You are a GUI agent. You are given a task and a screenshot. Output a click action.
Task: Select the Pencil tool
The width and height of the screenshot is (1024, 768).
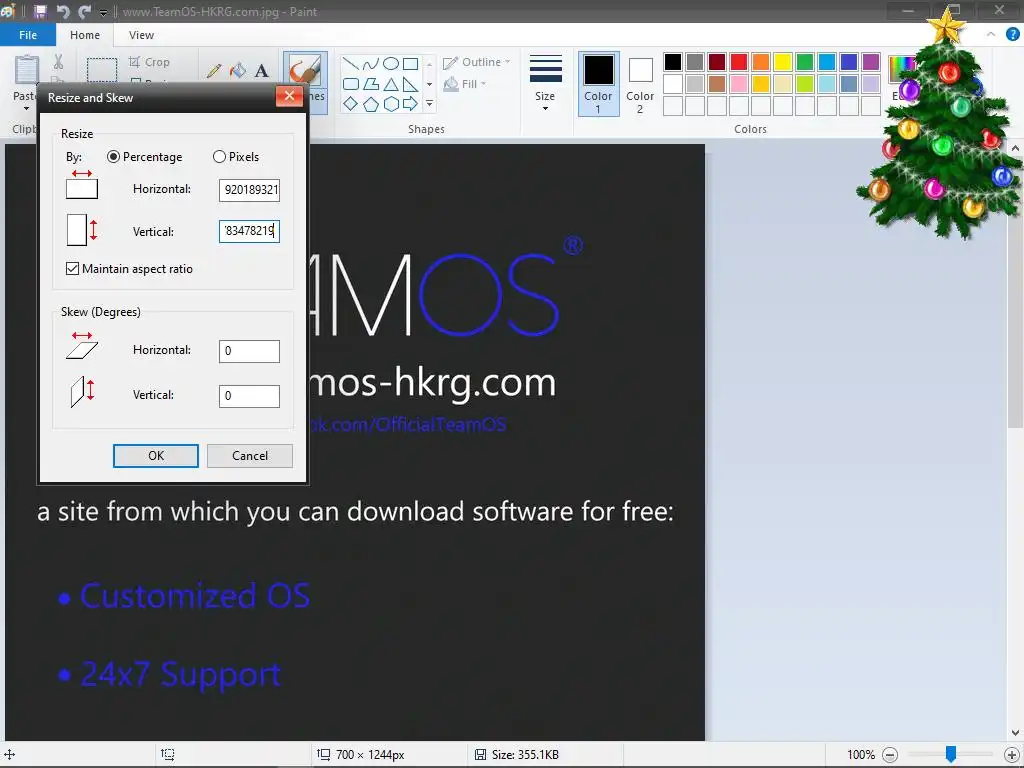click(214, 71)
